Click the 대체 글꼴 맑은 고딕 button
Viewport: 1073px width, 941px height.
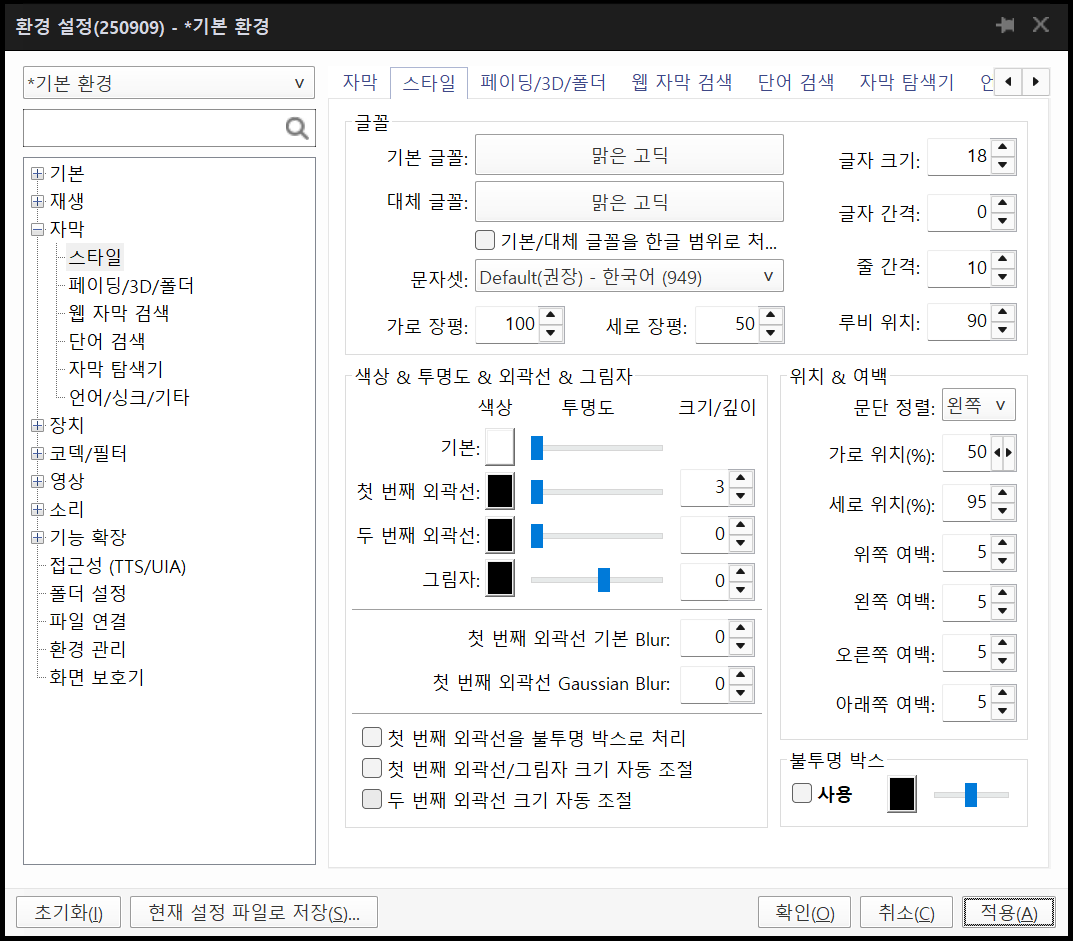[629, 201]
